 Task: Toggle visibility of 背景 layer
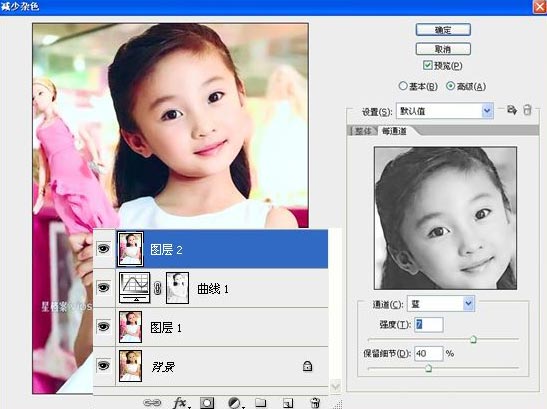coord(104,365)
